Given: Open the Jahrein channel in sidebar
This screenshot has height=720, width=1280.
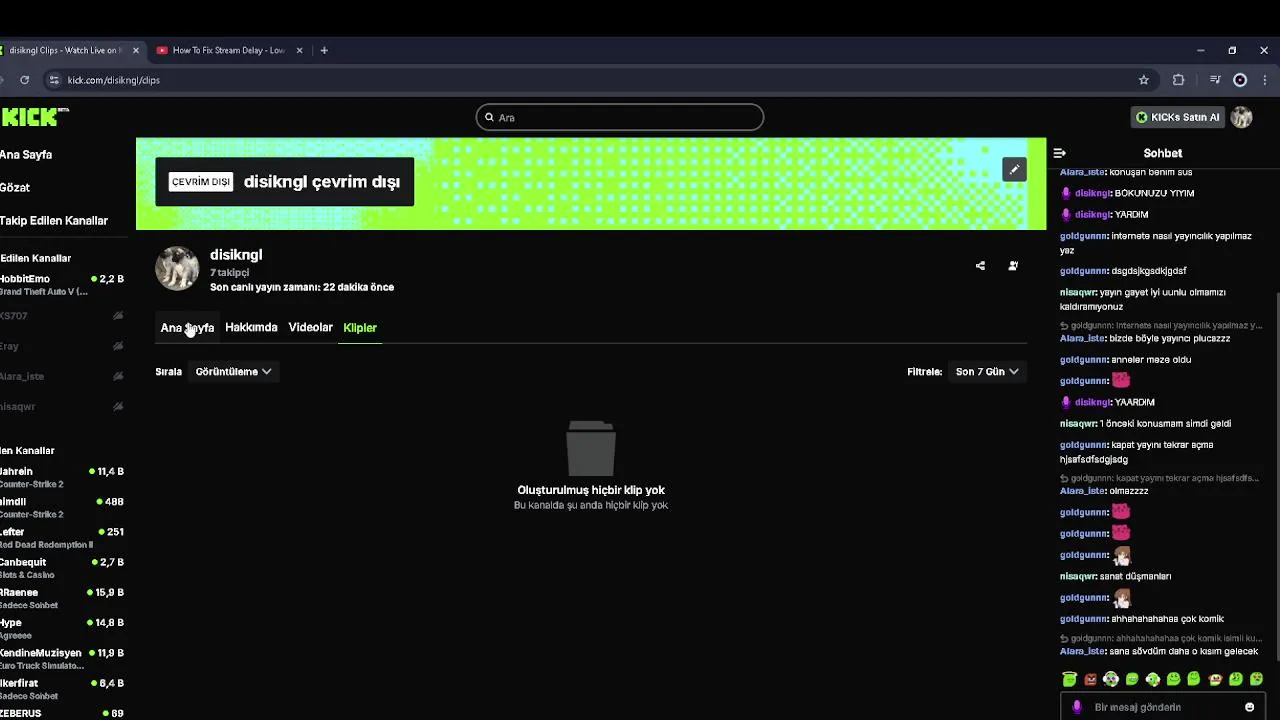Looking at the screenshot, I should 62,477.
